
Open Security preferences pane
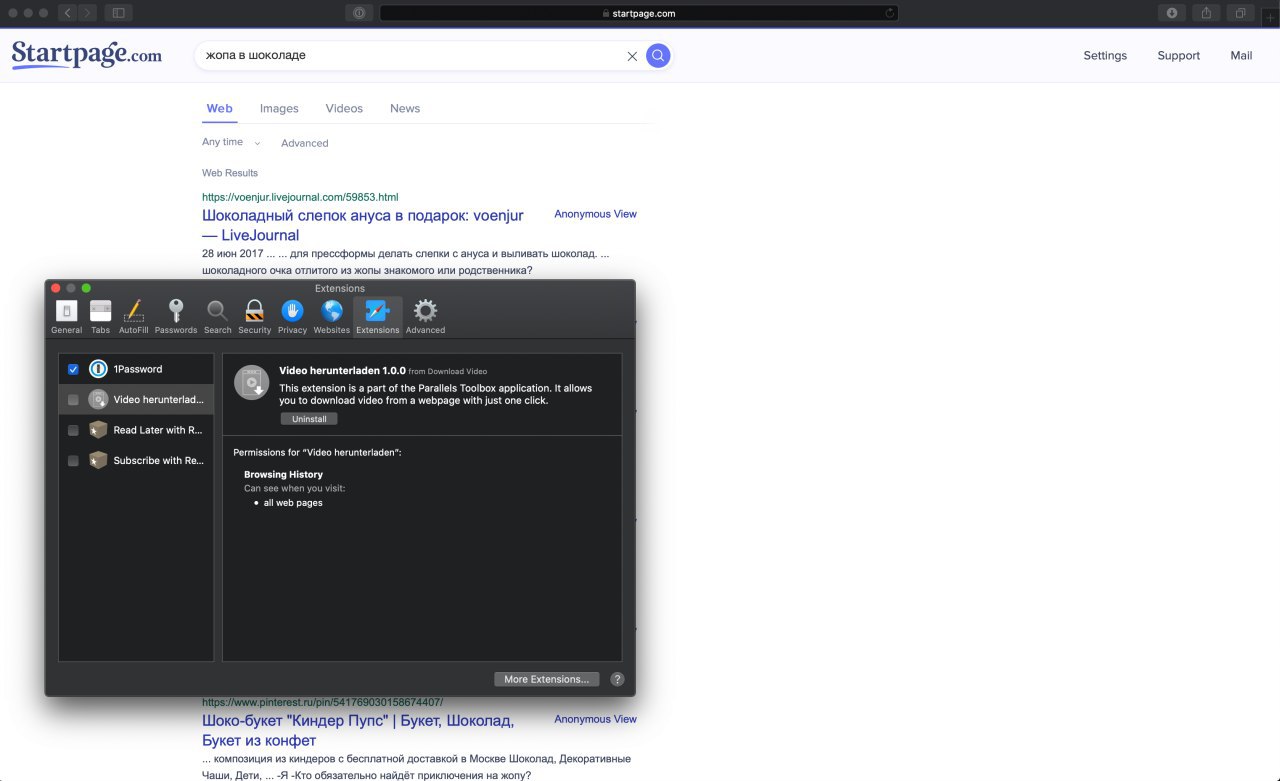pos(254,316)
